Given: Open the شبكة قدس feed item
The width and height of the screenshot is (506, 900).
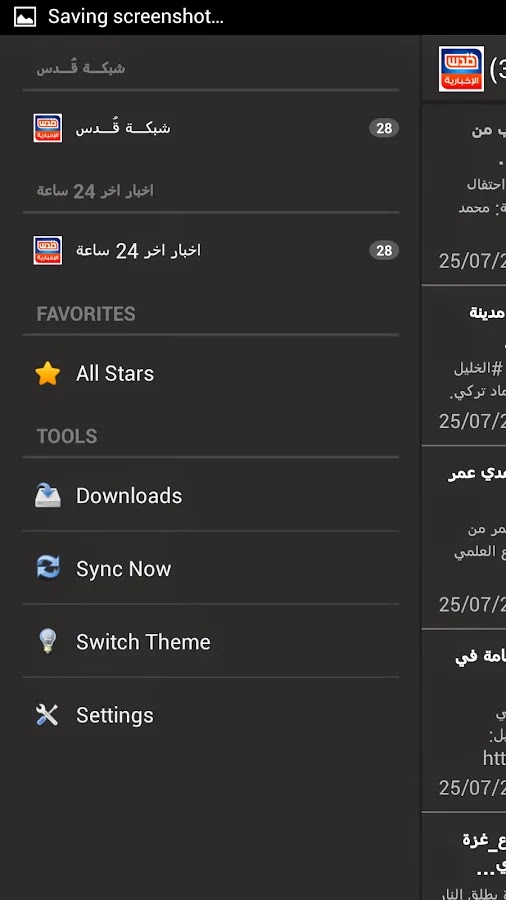Looking at the screenshot, I should coord(211,128).
